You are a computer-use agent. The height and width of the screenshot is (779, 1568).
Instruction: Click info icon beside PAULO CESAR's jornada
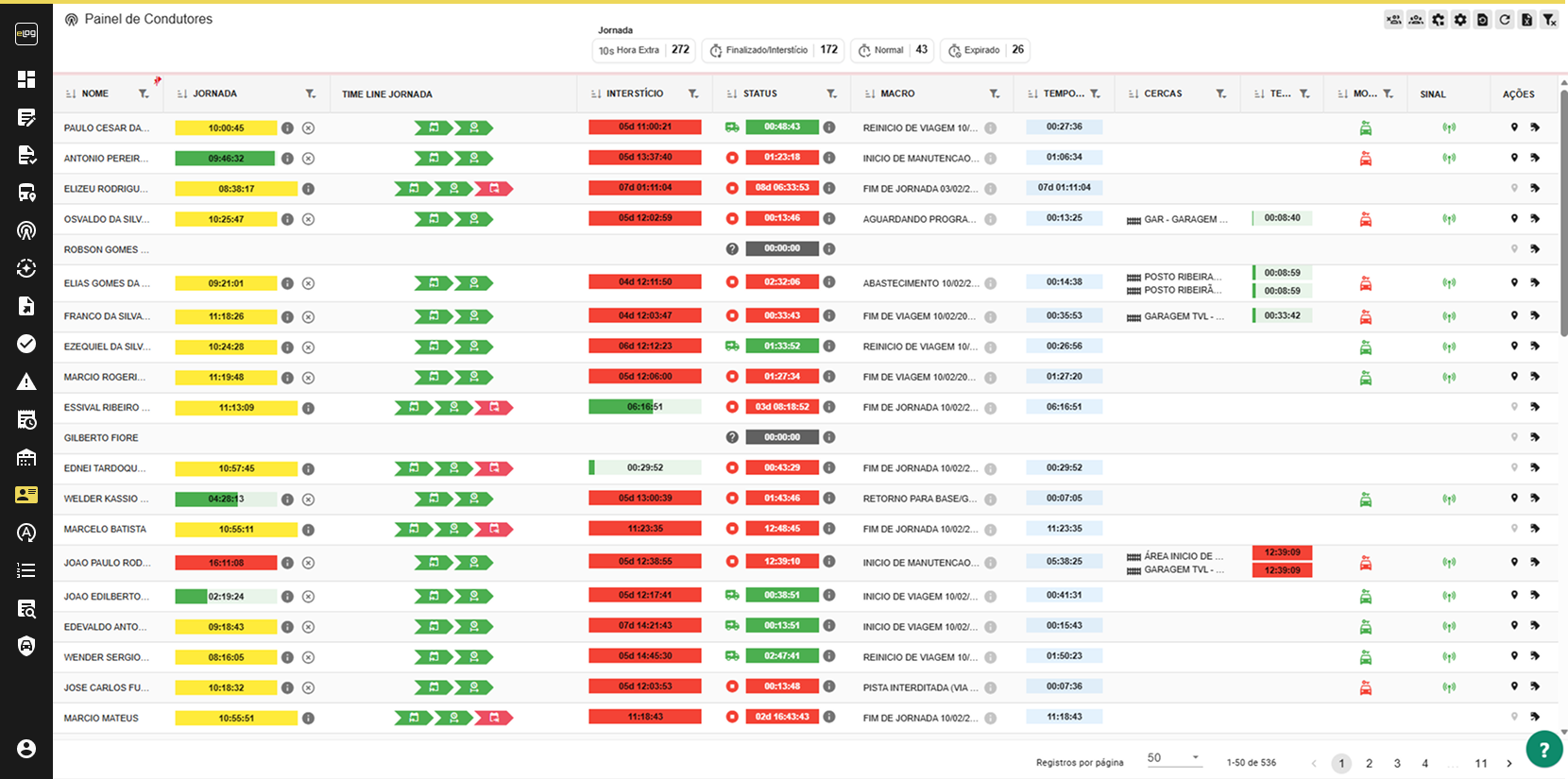click(x=287, y=128)
